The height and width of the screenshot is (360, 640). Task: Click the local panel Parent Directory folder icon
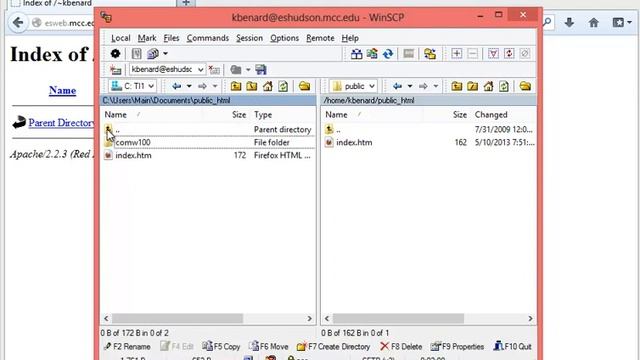click(236, 86)
